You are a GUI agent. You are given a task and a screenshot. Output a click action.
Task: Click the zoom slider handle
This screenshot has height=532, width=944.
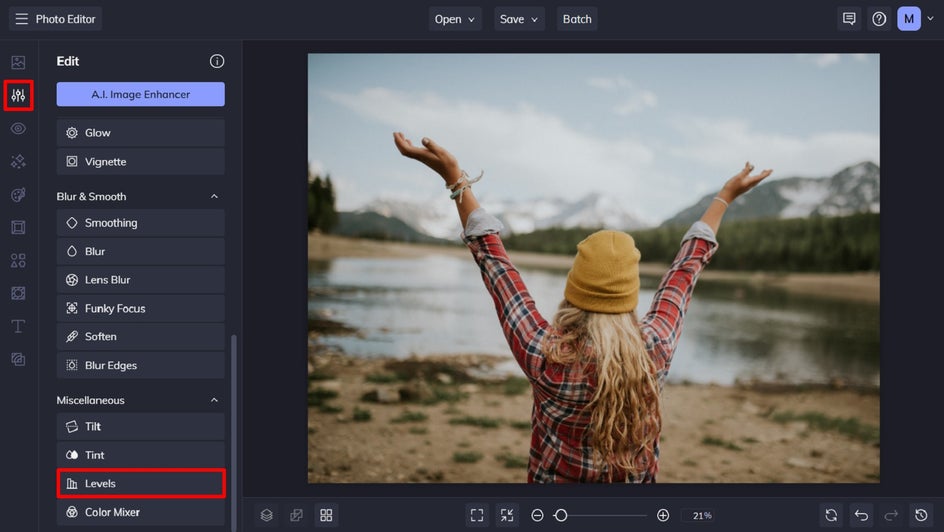(x=561, y=515)
